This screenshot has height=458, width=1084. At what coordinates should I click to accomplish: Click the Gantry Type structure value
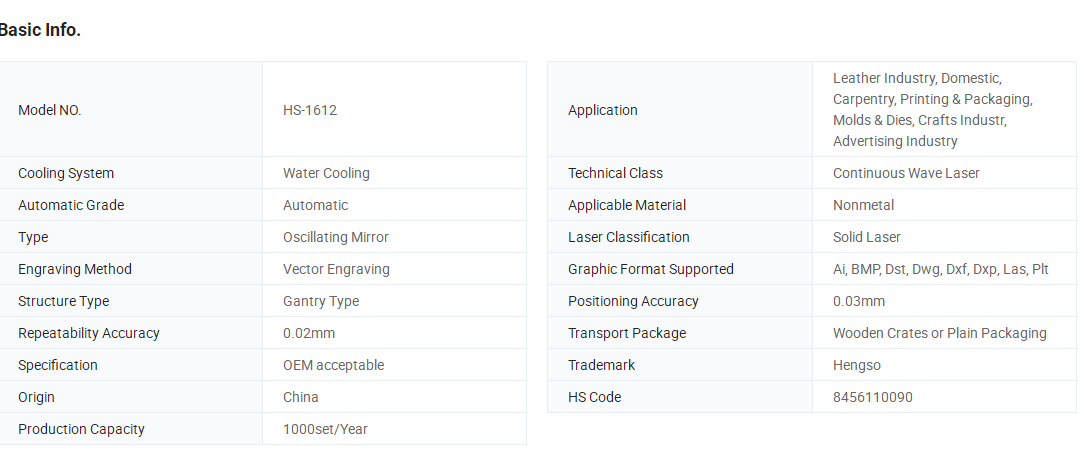[321, 301]
